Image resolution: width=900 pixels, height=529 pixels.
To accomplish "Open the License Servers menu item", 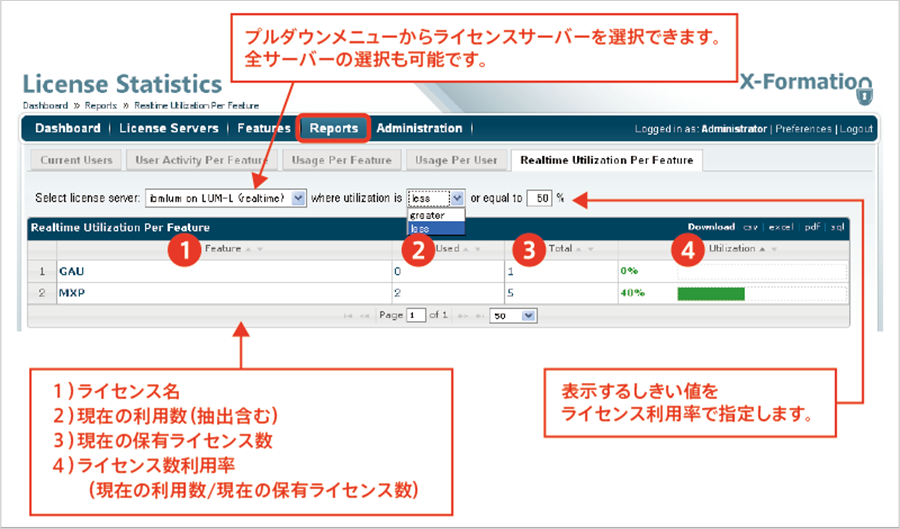I will [169, 128].
